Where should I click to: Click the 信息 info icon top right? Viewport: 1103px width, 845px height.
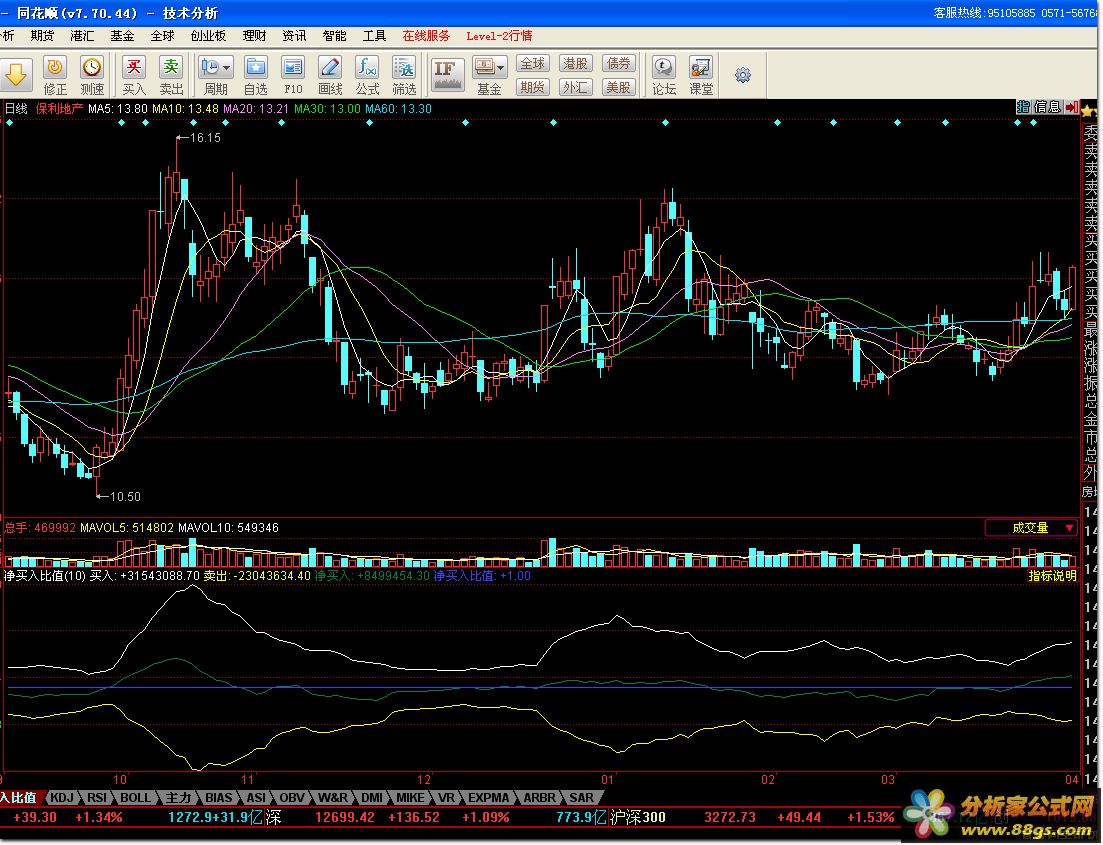point(1047,107)
